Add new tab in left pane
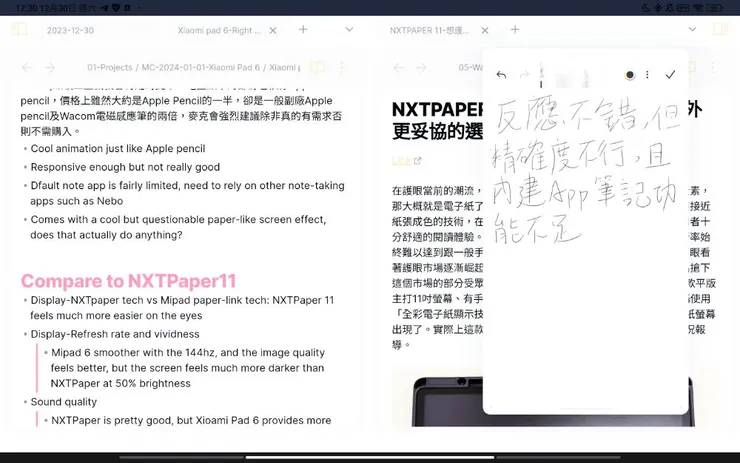This screenshot has width=740, height=463. [x=303, y=29]
